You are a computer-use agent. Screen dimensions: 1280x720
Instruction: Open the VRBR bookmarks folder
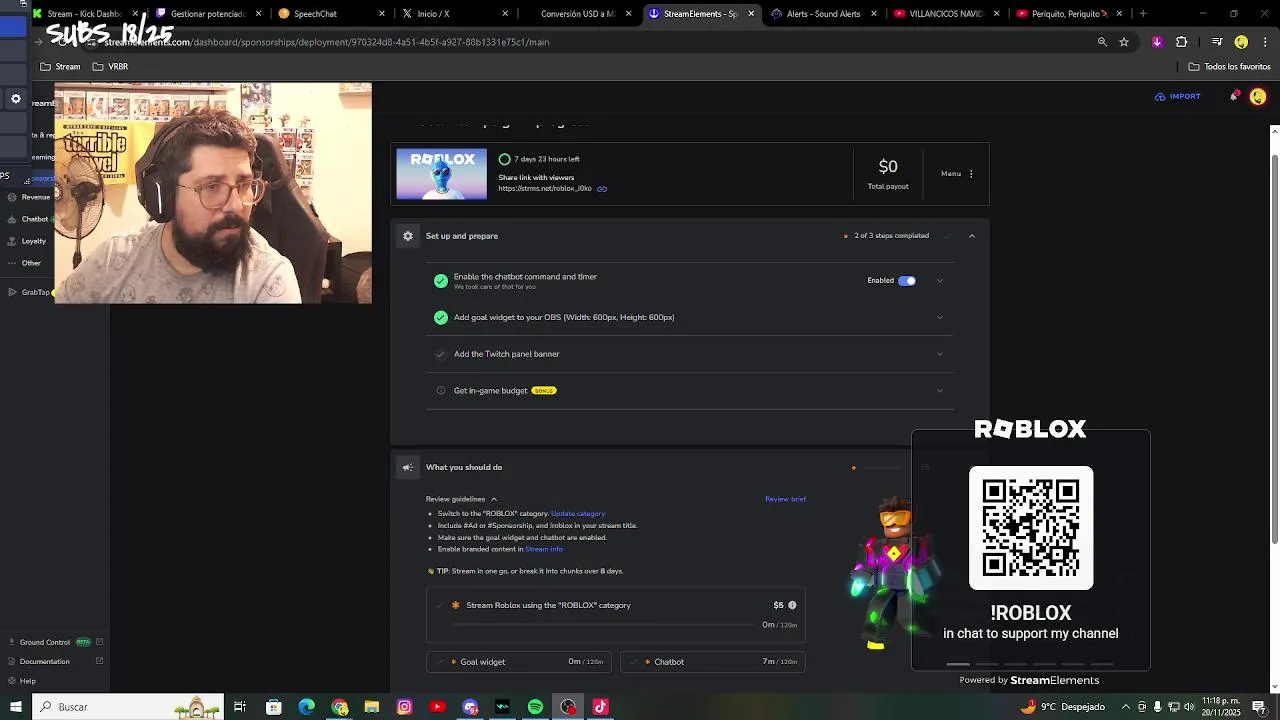110,67
